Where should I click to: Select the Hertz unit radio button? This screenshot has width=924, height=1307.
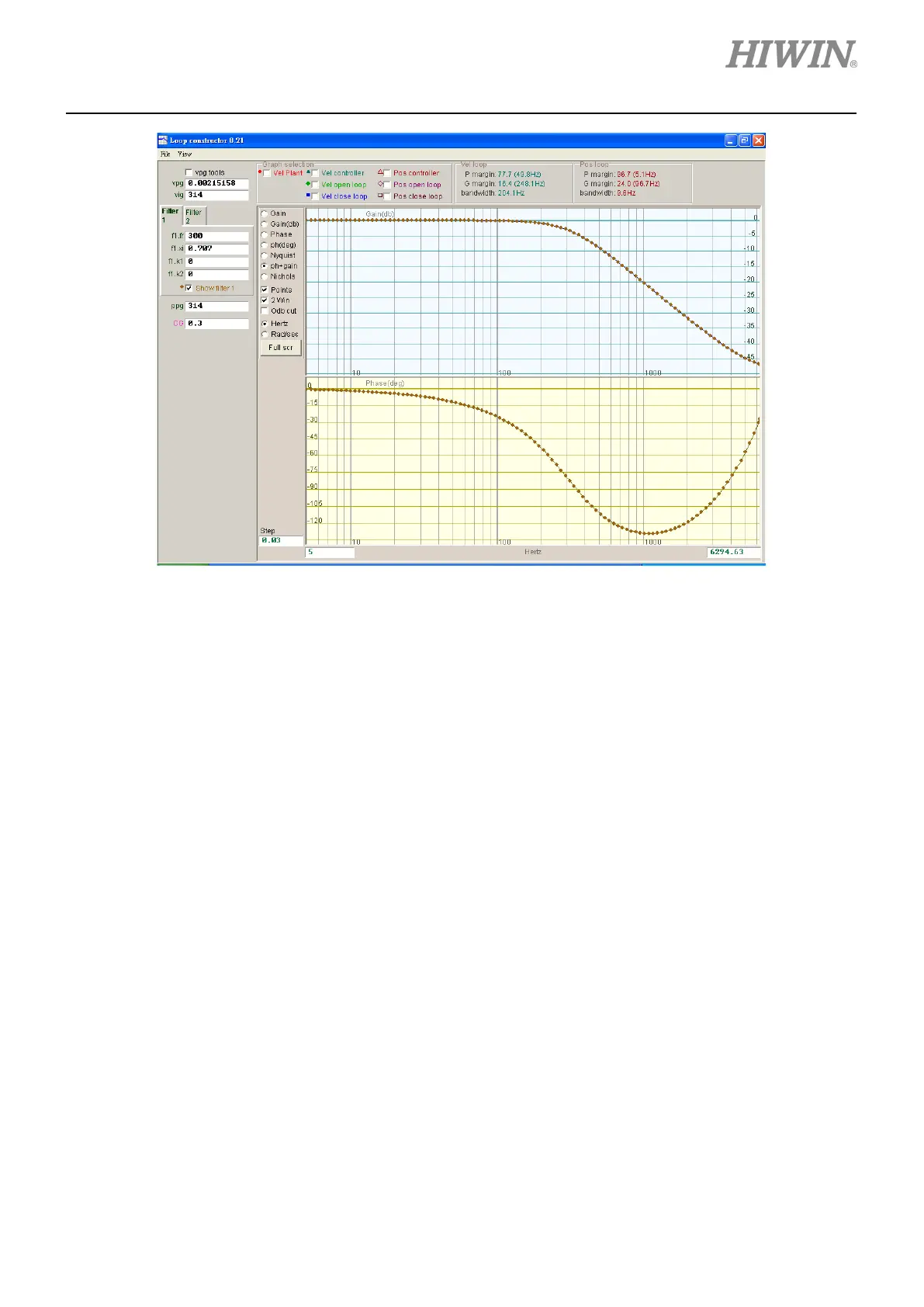pos(265,324)
